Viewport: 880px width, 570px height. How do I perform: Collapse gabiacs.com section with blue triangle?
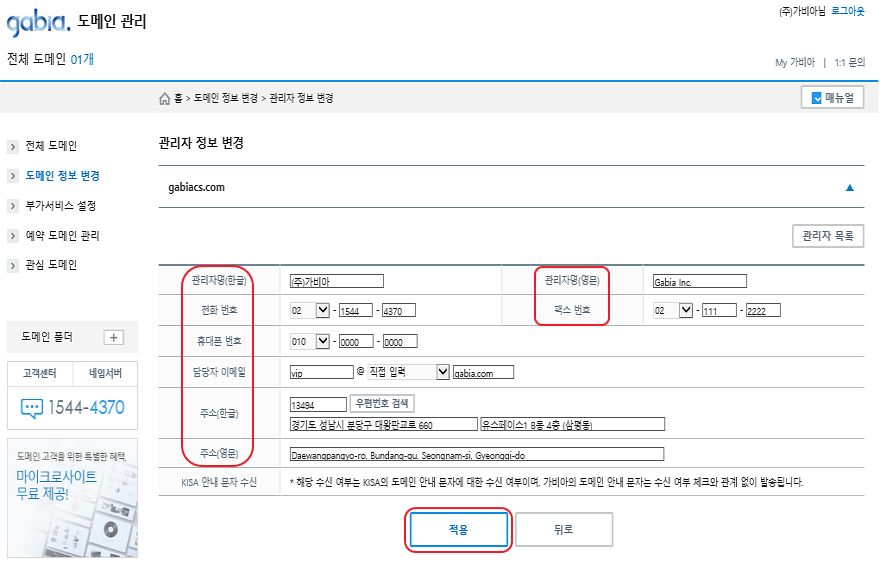(x=850, y=187)
